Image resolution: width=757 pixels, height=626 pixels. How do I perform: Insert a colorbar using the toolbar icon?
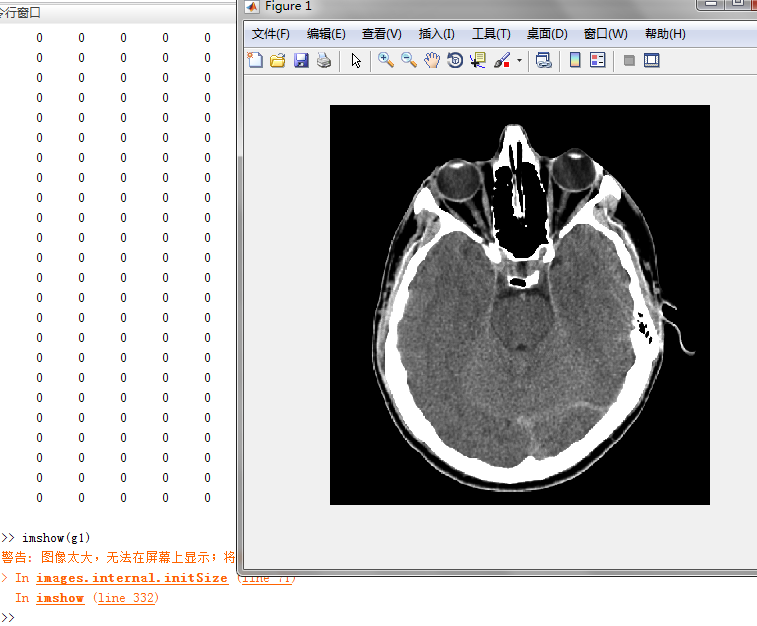tap(575, 60)
